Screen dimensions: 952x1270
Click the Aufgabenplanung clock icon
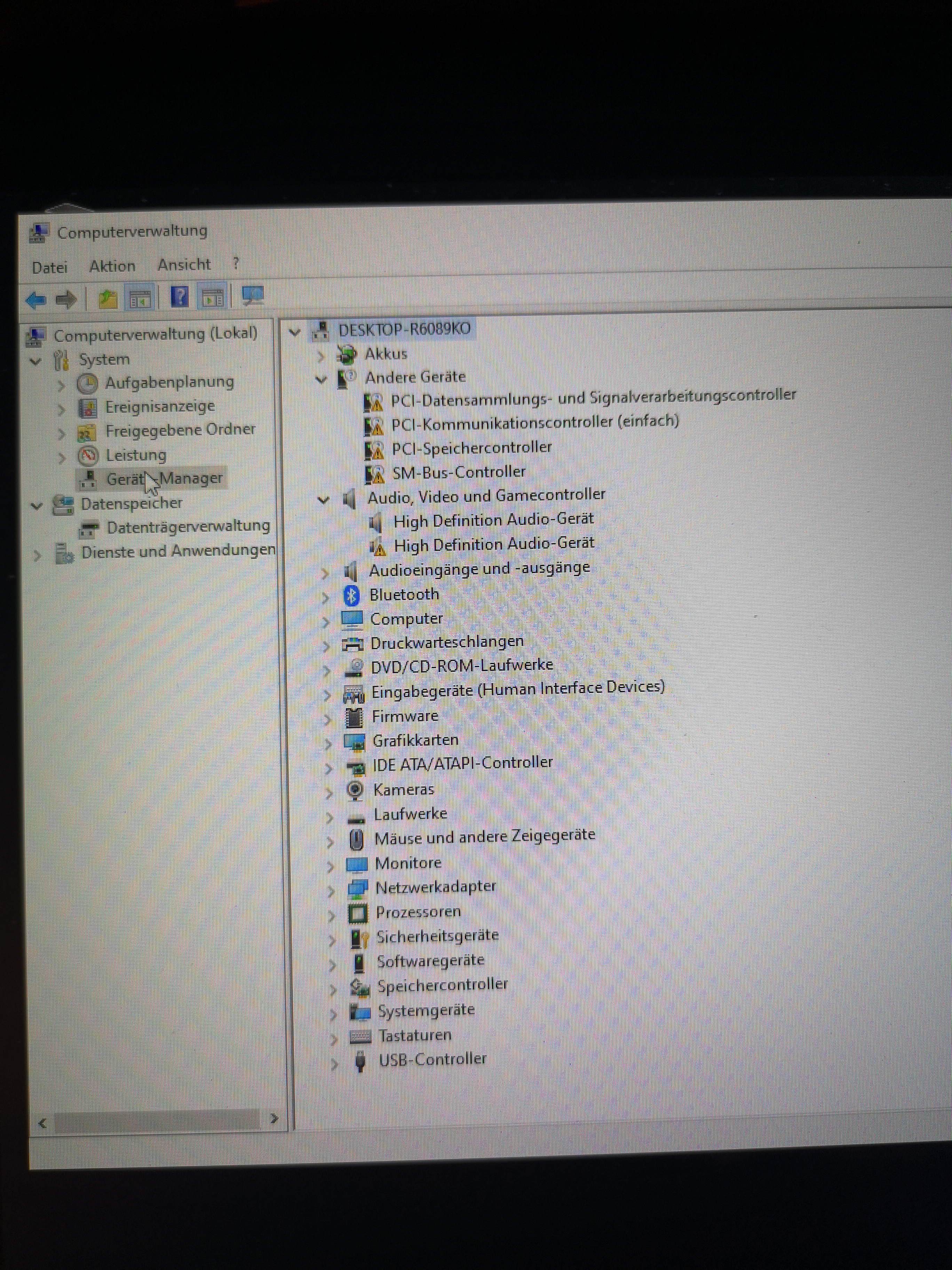click(x=87, y=384)
